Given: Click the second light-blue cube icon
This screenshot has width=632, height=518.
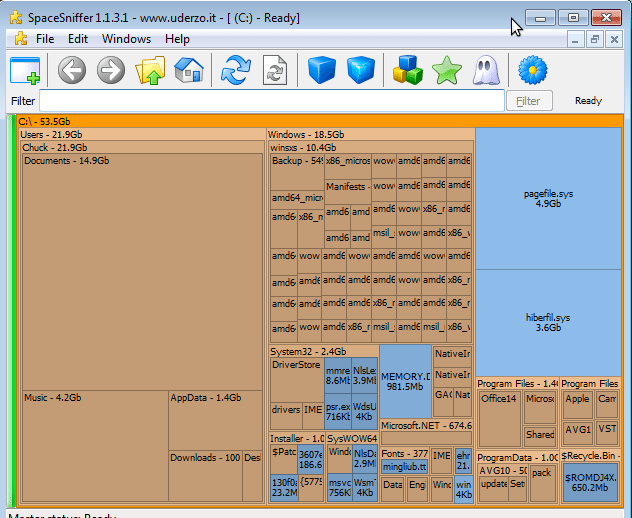Looking at the screenshot, I should pos(361,70).
